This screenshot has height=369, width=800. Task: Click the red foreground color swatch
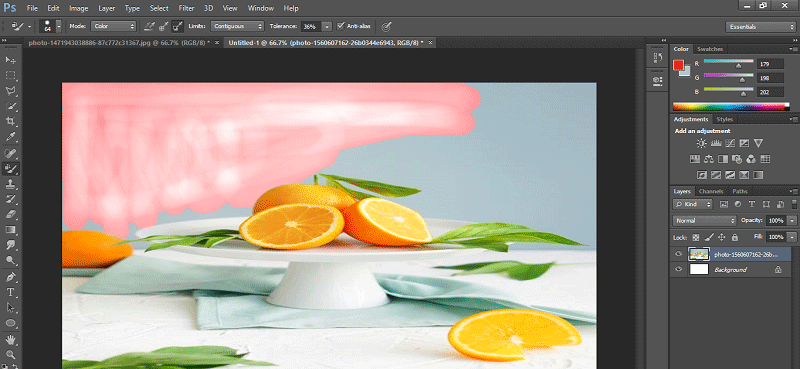point(678,65)
